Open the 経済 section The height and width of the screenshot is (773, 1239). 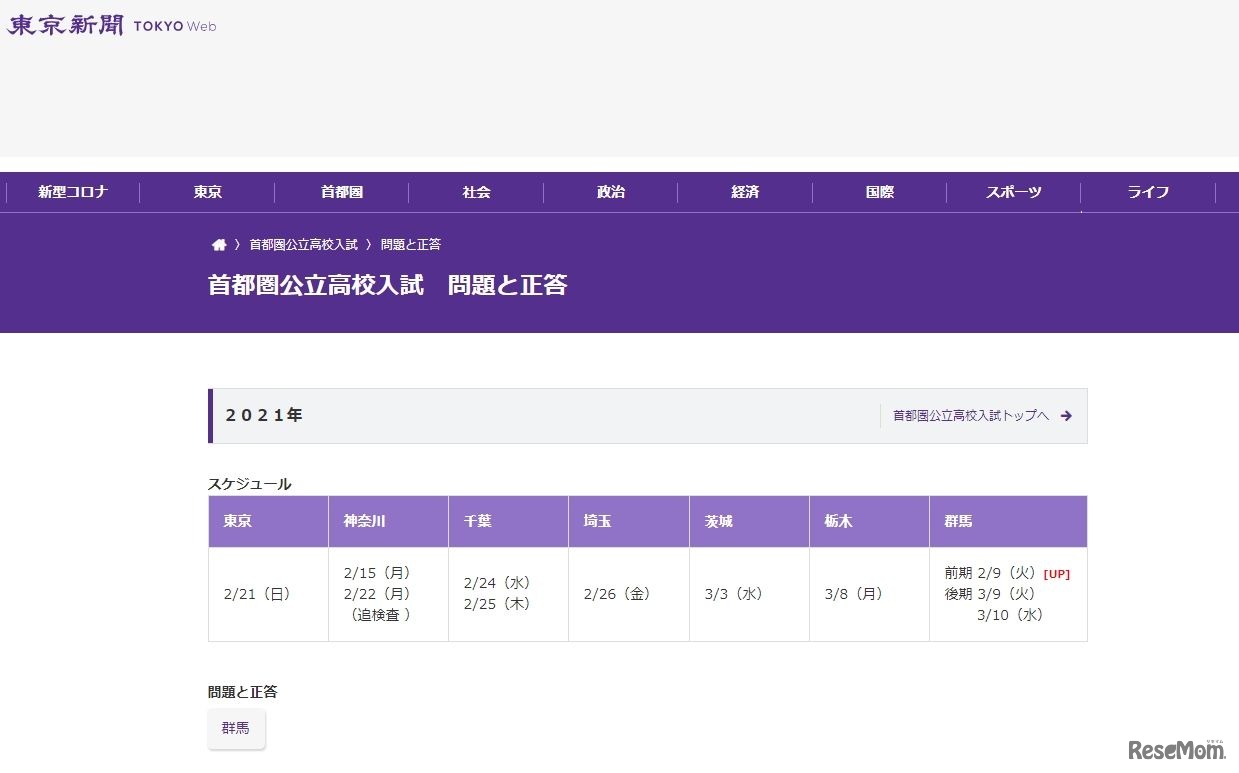click(x=745, y=192)
